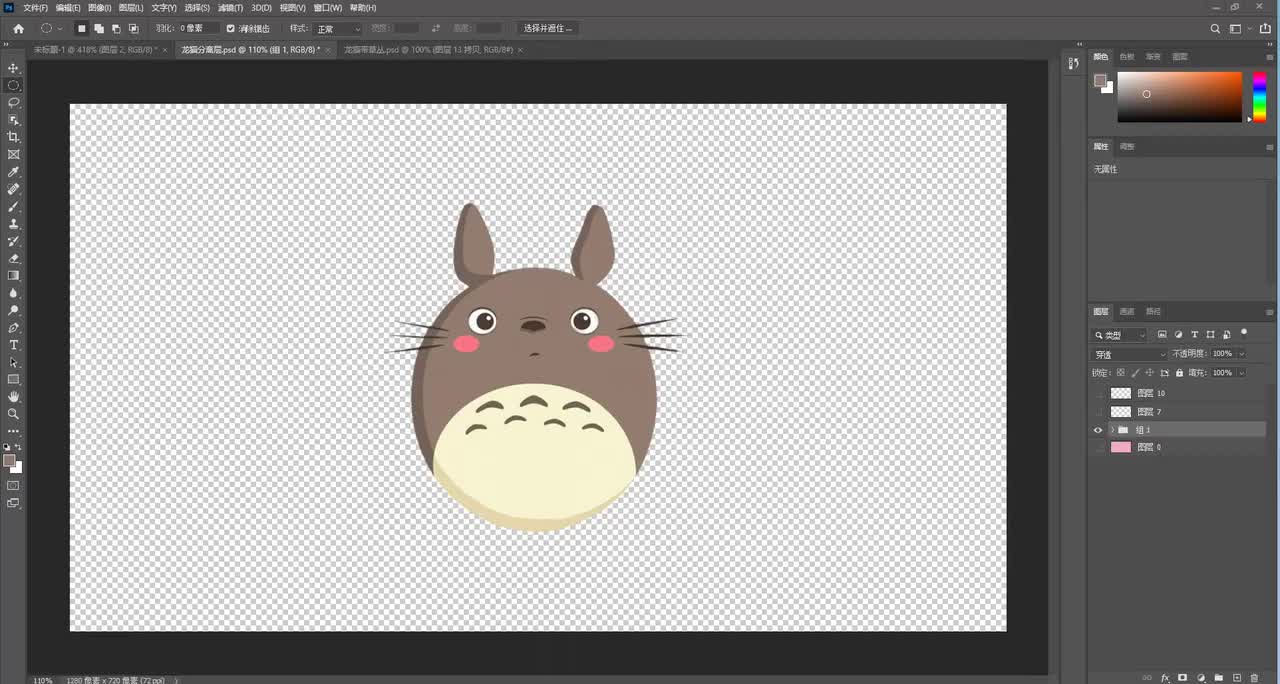The image size is (1280, 684).
Task: Select the Move tool
Action: (x=14, y=68)
